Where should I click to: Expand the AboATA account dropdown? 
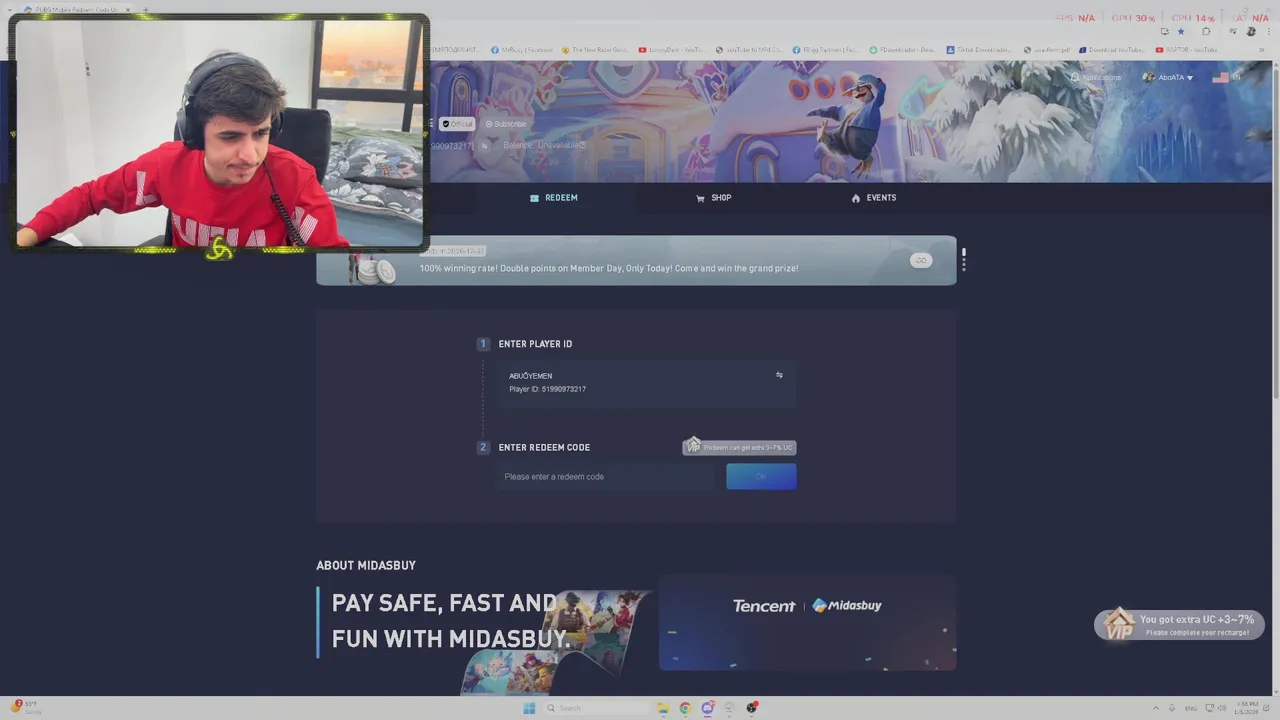(1168, 77)
